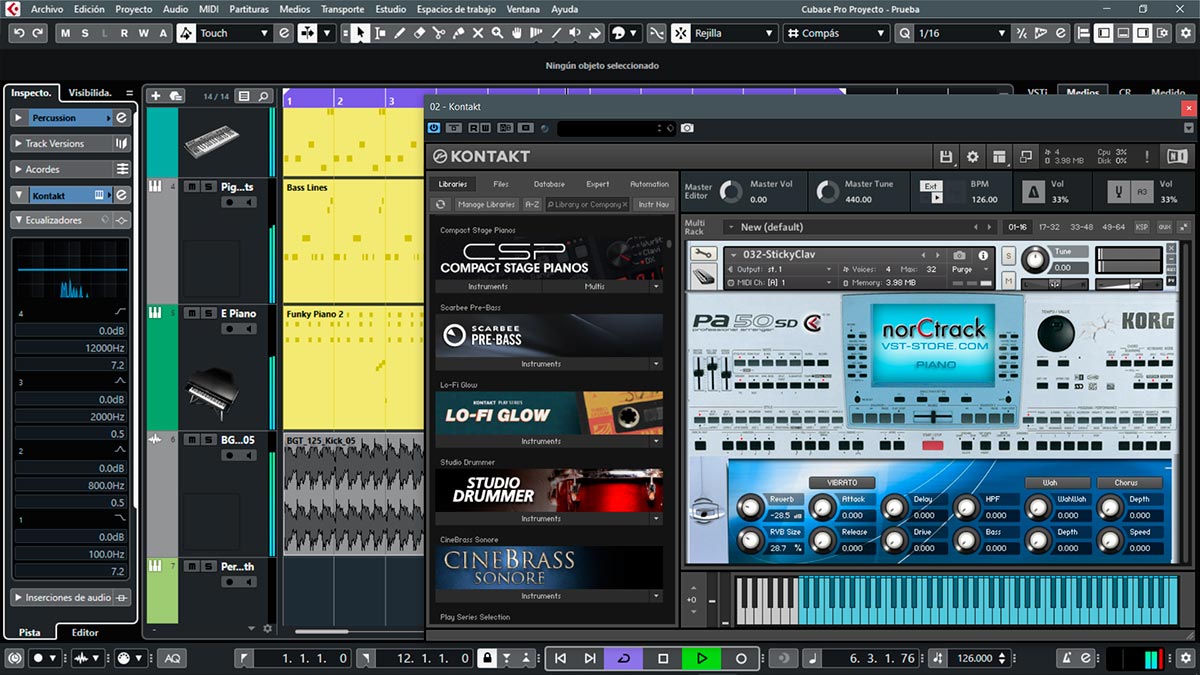Go to previous marker in transport
The height and width of the screenshot is (675, 1200).
(561, 658)
